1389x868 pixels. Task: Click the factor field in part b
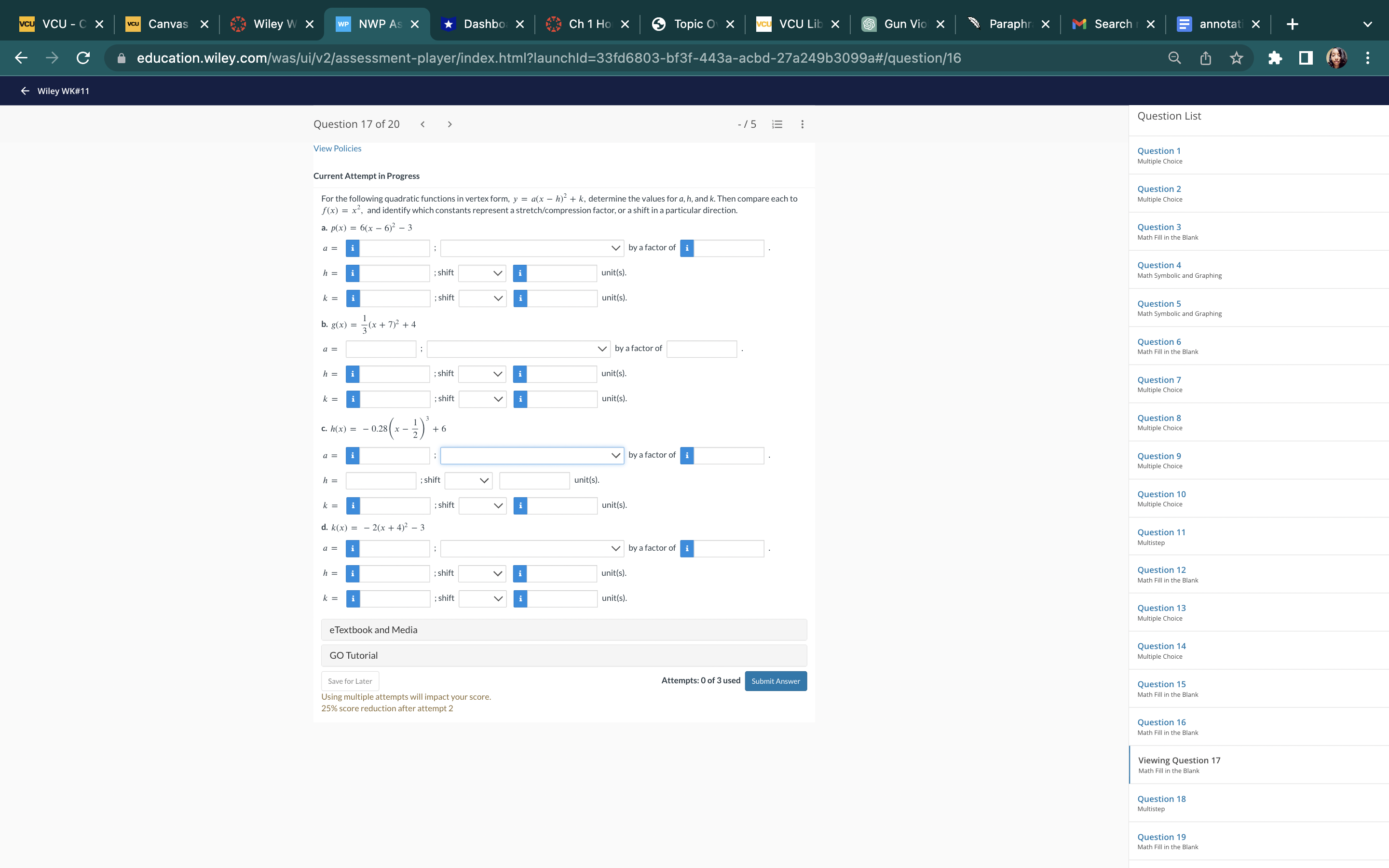click(x=701, y=349)
